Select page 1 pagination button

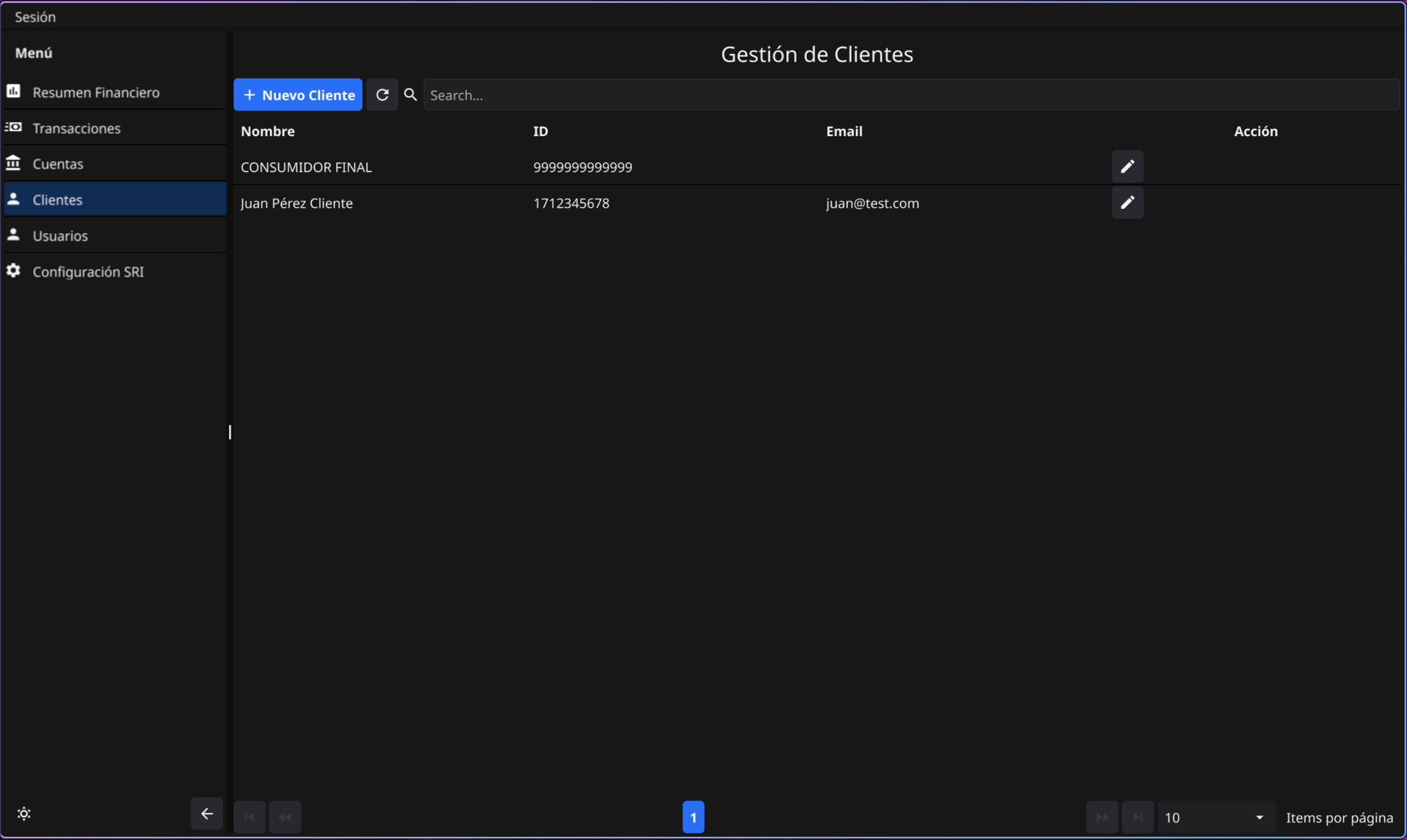pyautogui.click(x=693, y=817)
